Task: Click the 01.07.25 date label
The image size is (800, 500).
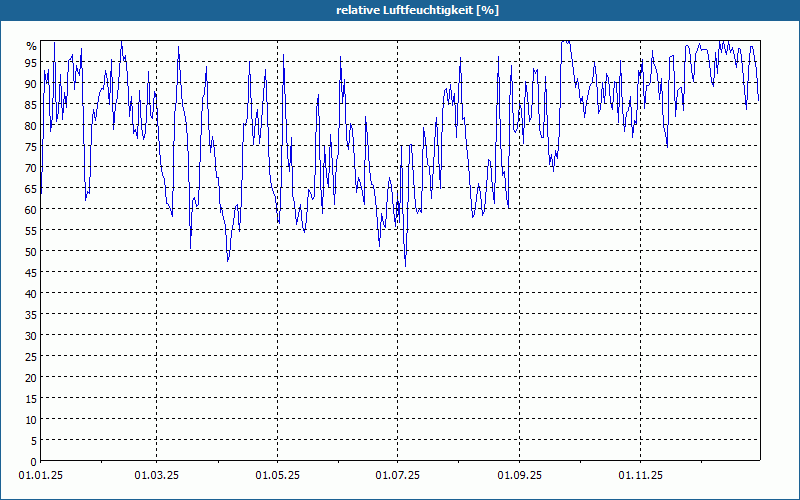Action: tap(397, 476)
